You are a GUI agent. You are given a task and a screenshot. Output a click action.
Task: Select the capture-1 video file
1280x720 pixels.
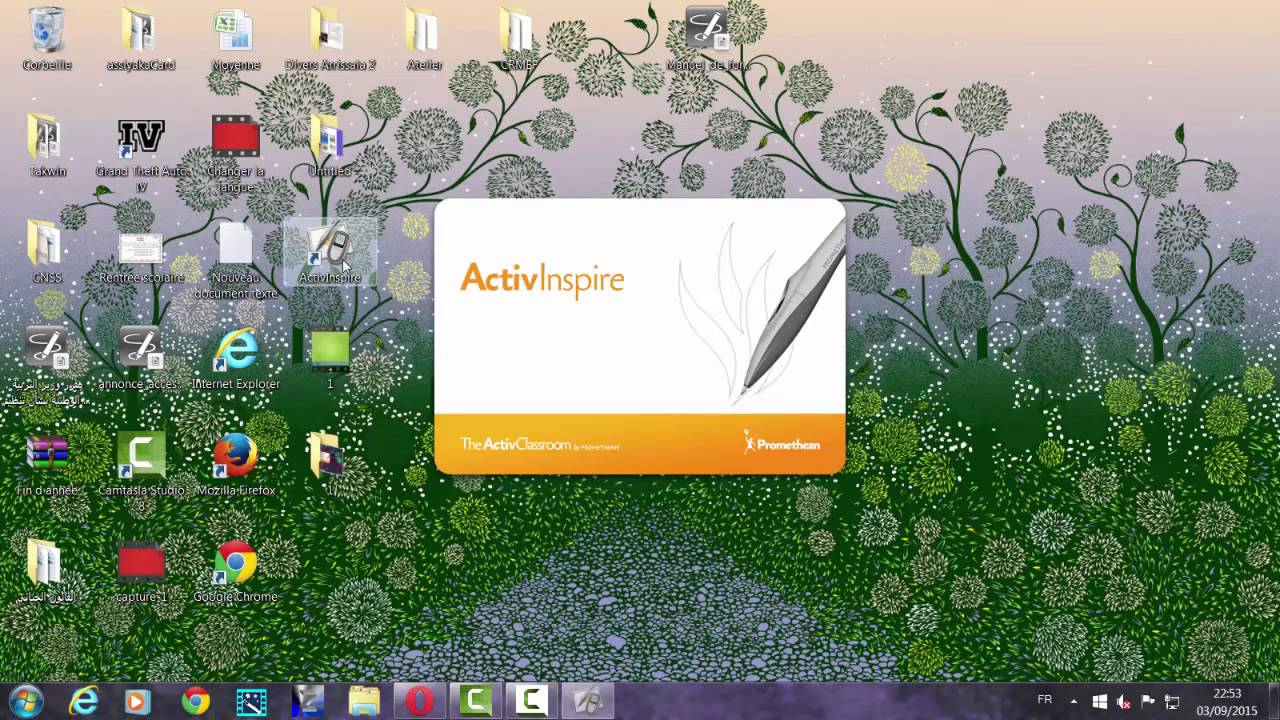tap(141, 571)
